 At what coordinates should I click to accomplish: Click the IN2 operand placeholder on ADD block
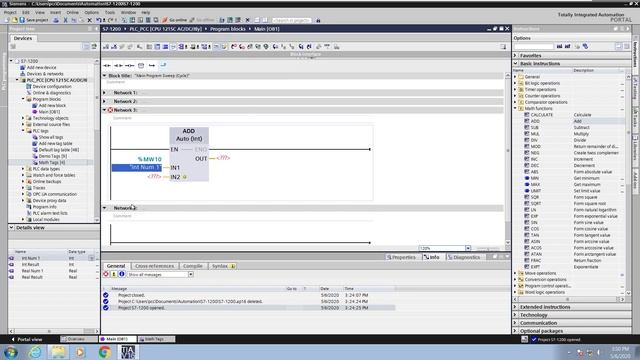pyautogui.click(x=154, y=176)
